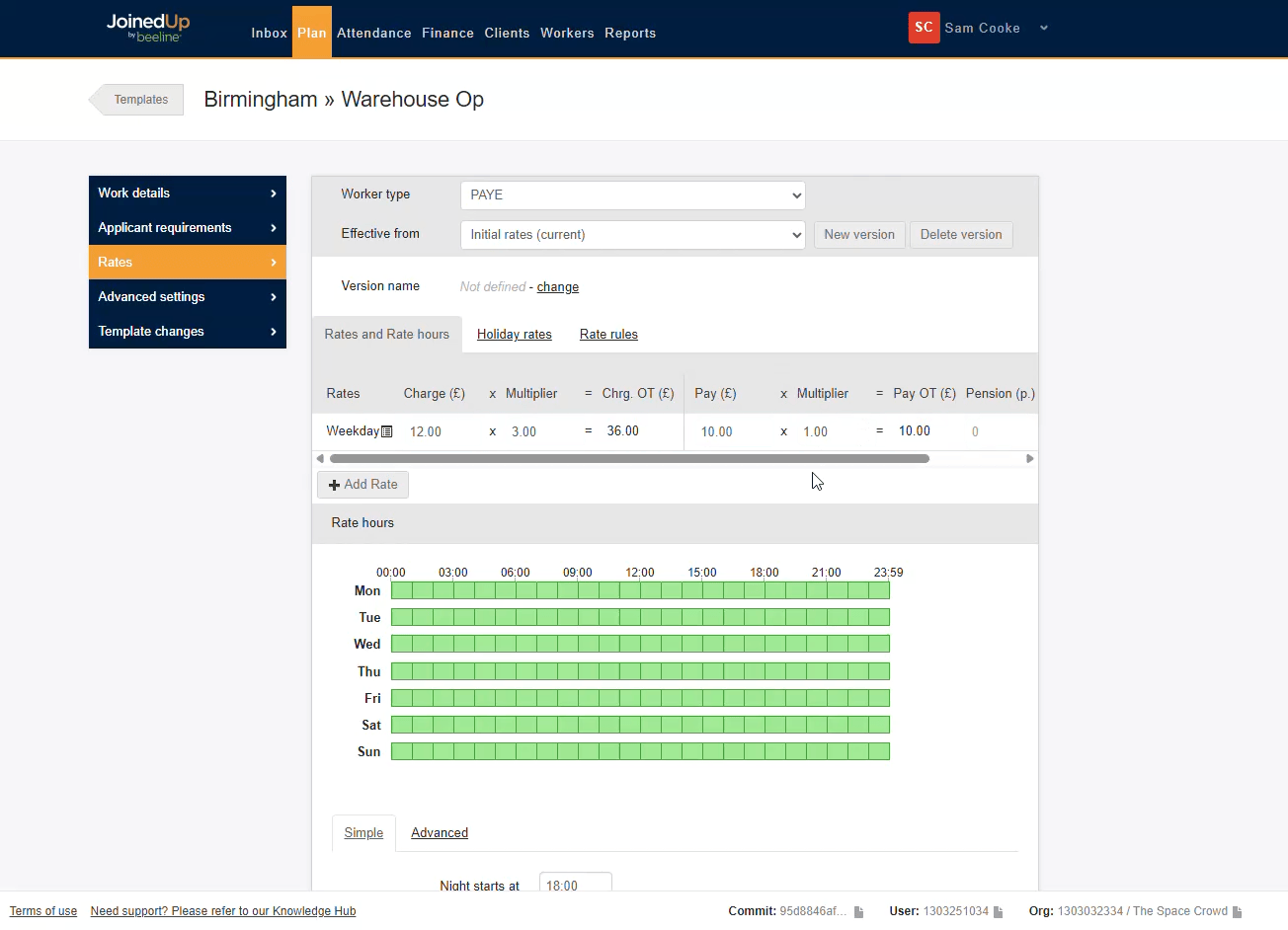
Task: Click the copy icon next to Commit hash
Action: pyautogui.click(x=858, y=911)
